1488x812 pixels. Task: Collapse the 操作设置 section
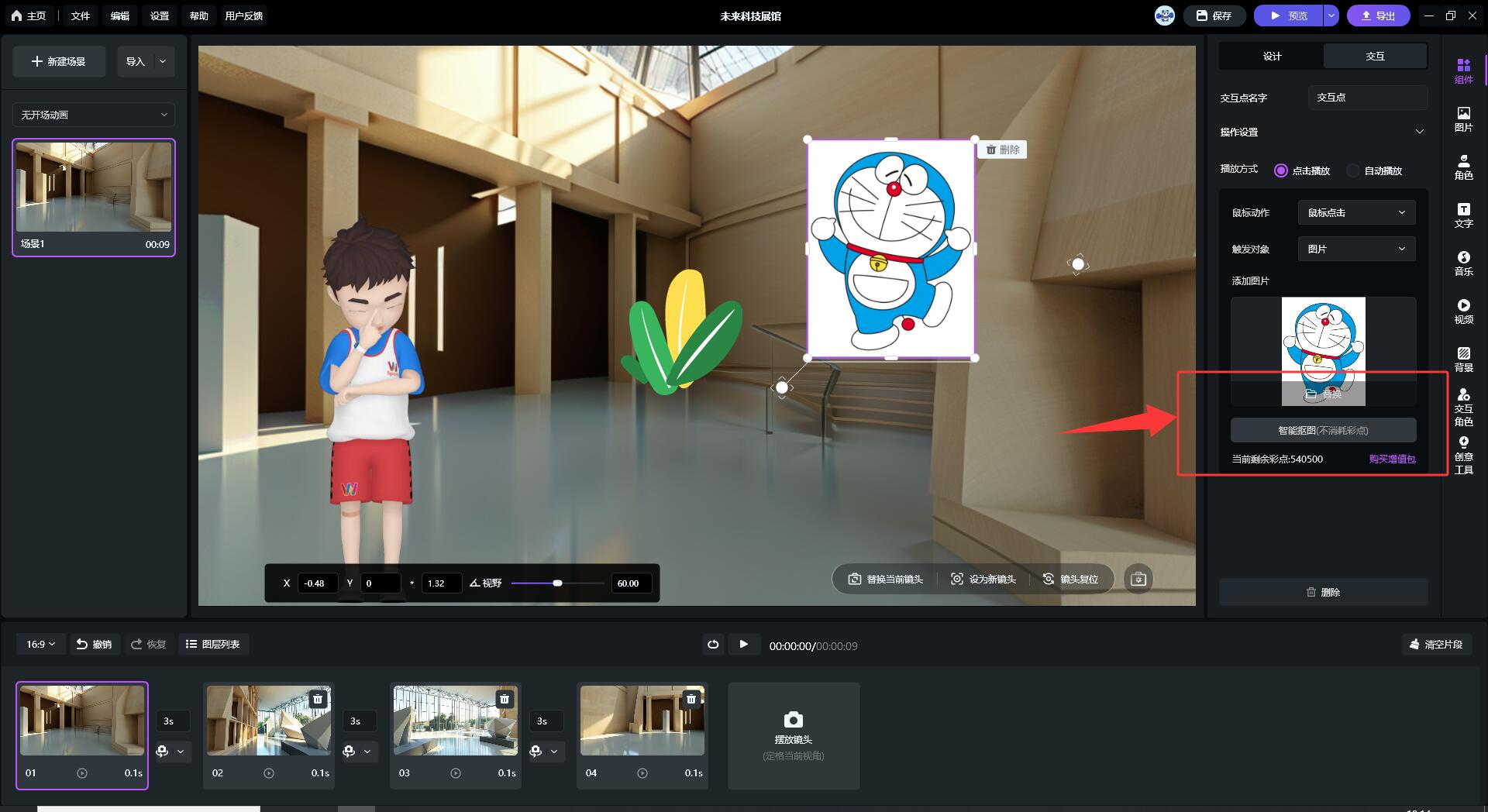click(1419, 132)
